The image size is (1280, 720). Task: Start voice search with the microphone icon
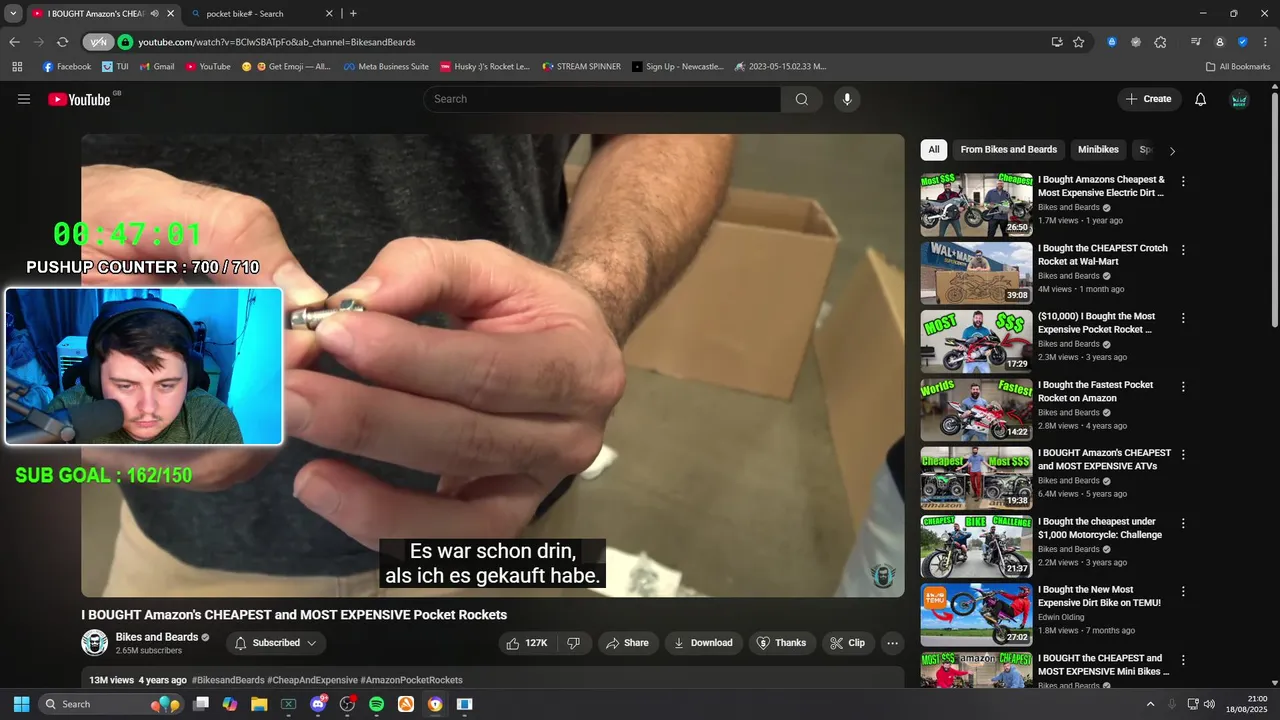coord(847,99)
